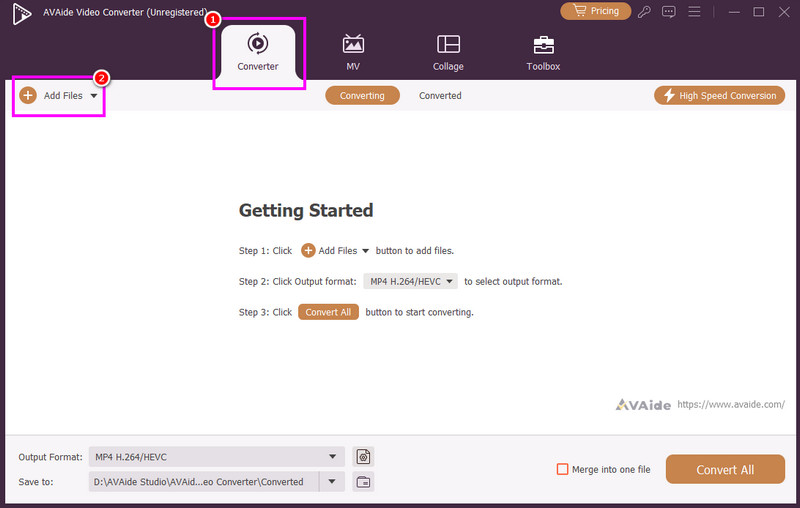Open output format settings gear icon
This screenshot has height=508, width=800.
coord(364,457)
